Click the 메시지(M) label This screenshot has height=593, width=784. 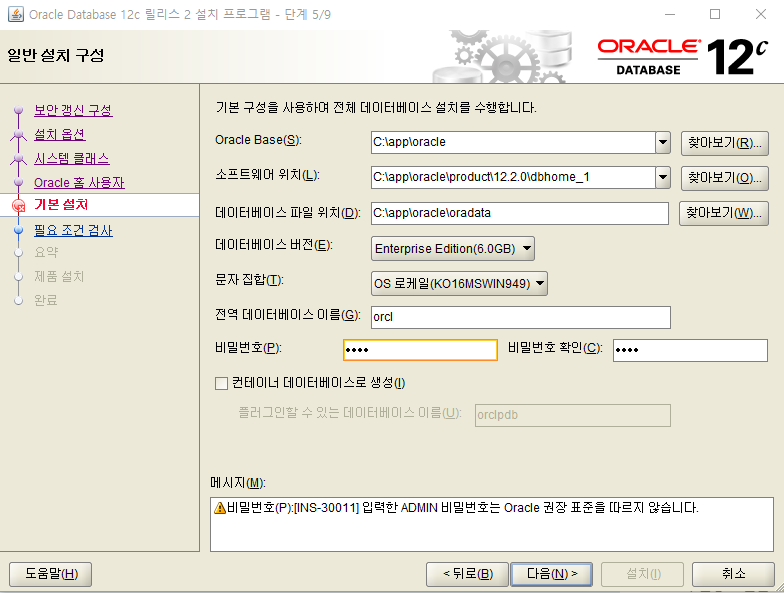(x=238, y=483)
